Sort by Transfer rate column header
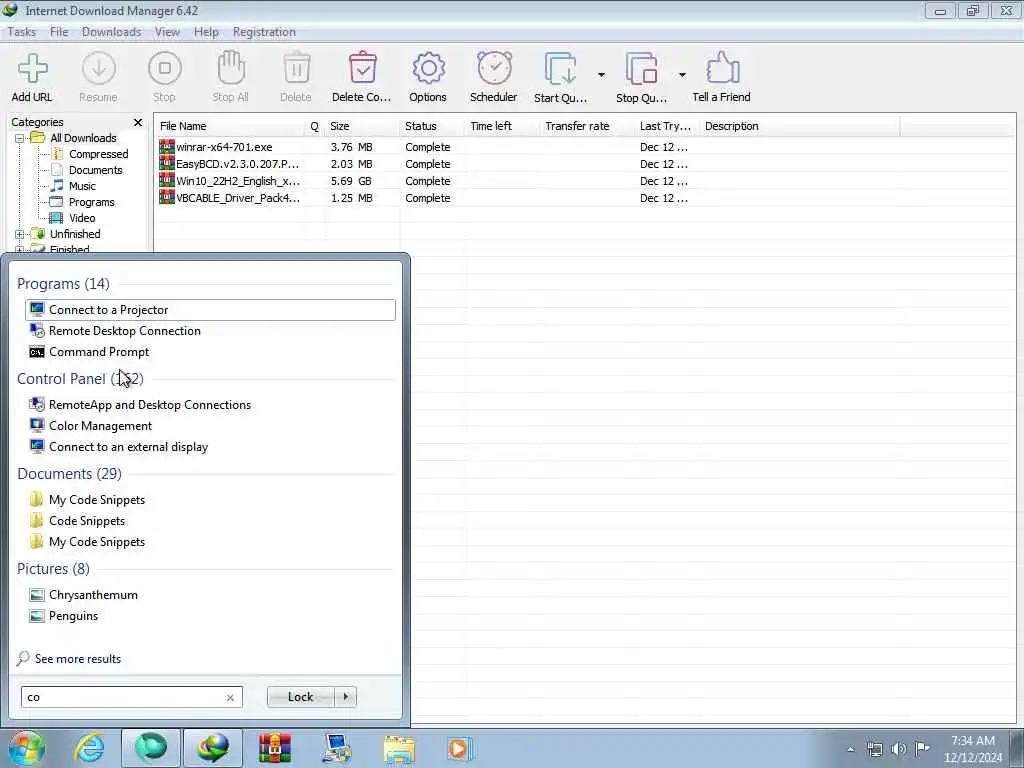The height and width of the screenshot is (768, 1024). point(587,126)
